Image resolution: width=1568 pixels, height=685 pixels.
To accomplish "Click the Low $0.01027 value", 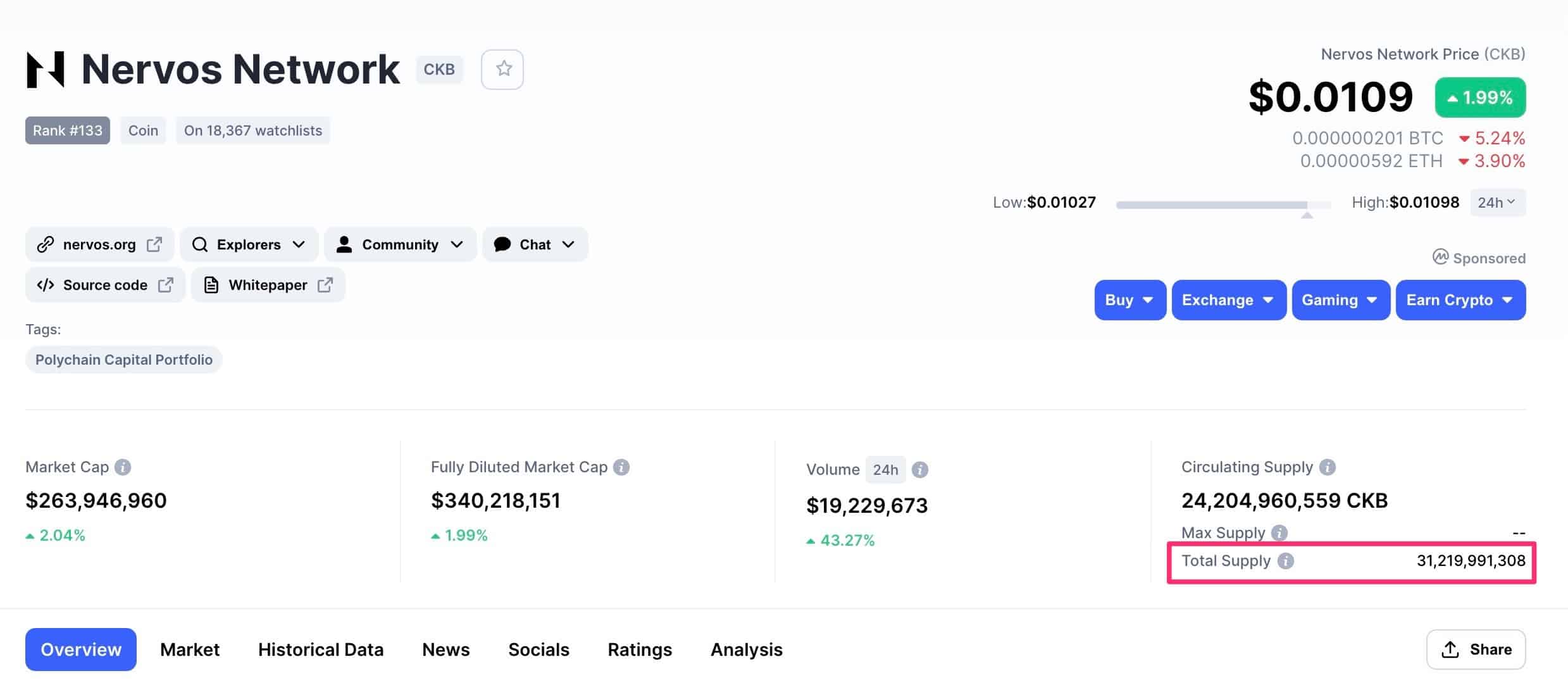I will [x=1061, y=203].
